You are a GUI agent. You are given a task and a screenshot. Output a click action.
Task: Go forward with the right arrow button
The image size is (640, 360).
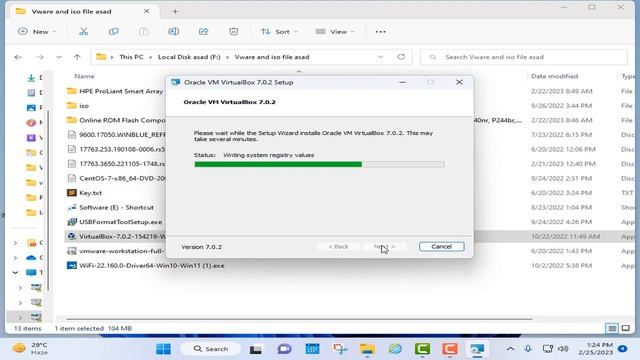[40, 57]
